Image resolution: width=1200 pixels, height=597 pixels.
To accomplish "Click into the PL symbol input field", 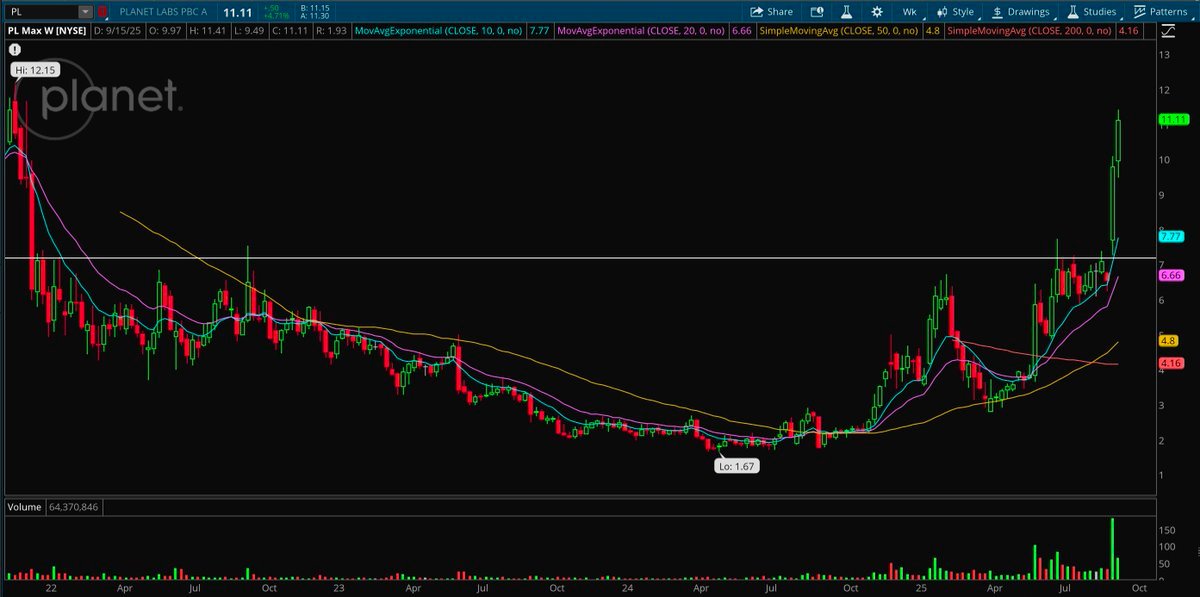I will 40,12.
